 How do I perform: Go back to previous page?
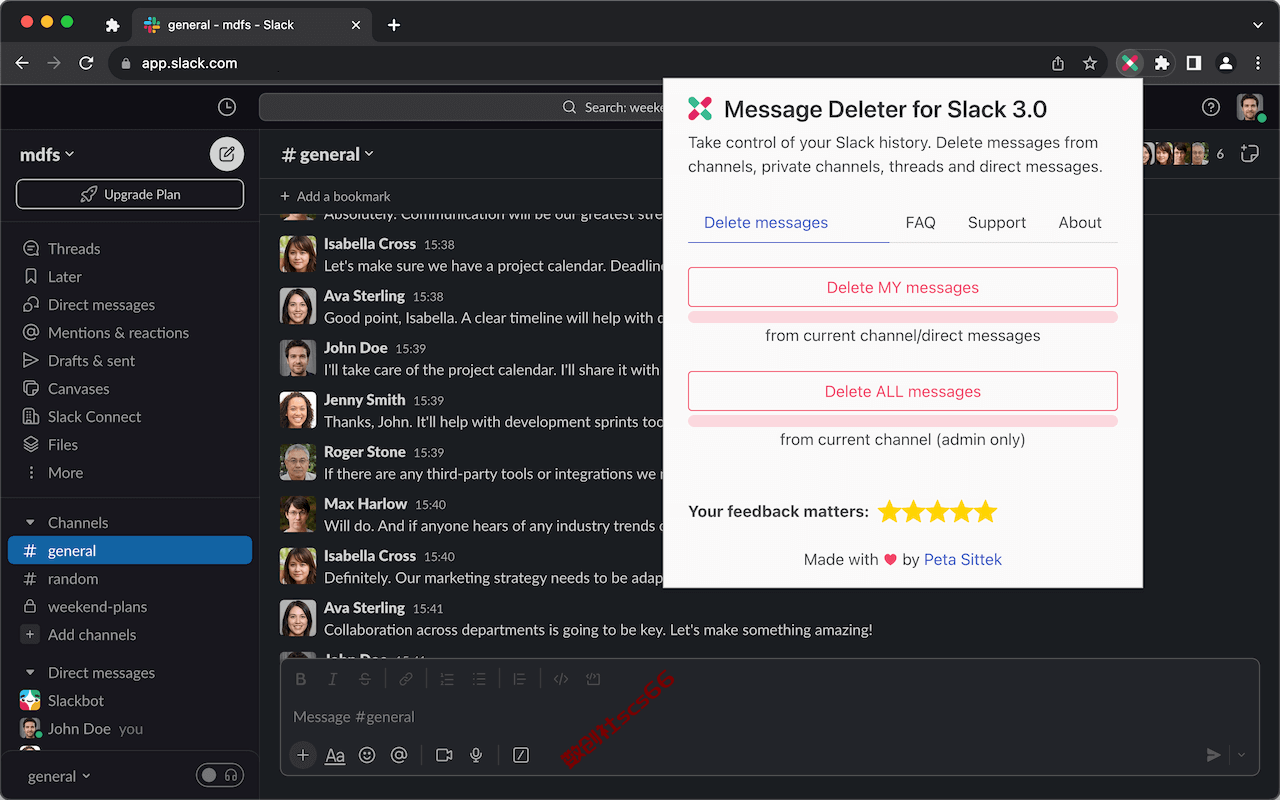[x=22, y=63]
